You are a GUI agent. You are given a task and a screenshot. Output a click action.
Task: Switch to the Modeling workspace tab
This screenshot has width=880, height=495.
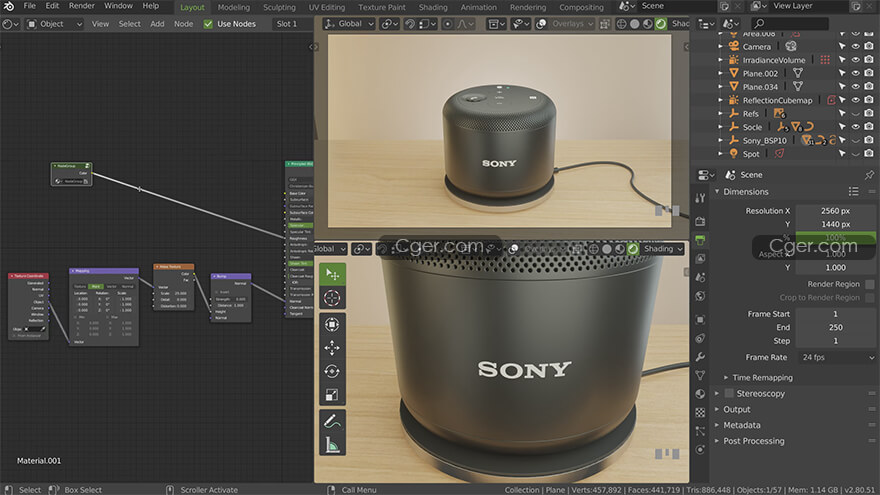233,7
